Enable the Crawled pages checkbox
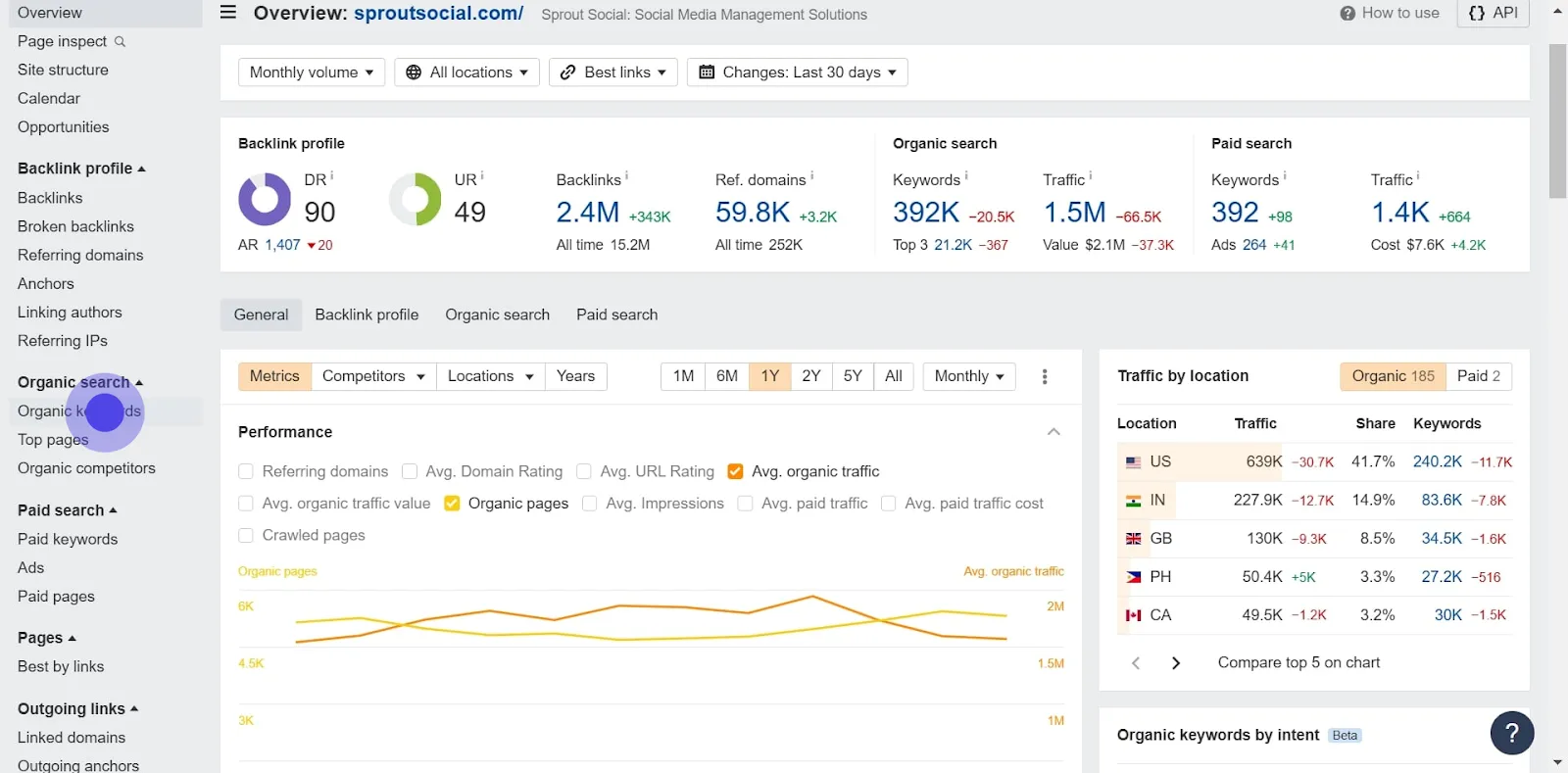The width and height of the screenshot is (1568, 773). point(246,536)
